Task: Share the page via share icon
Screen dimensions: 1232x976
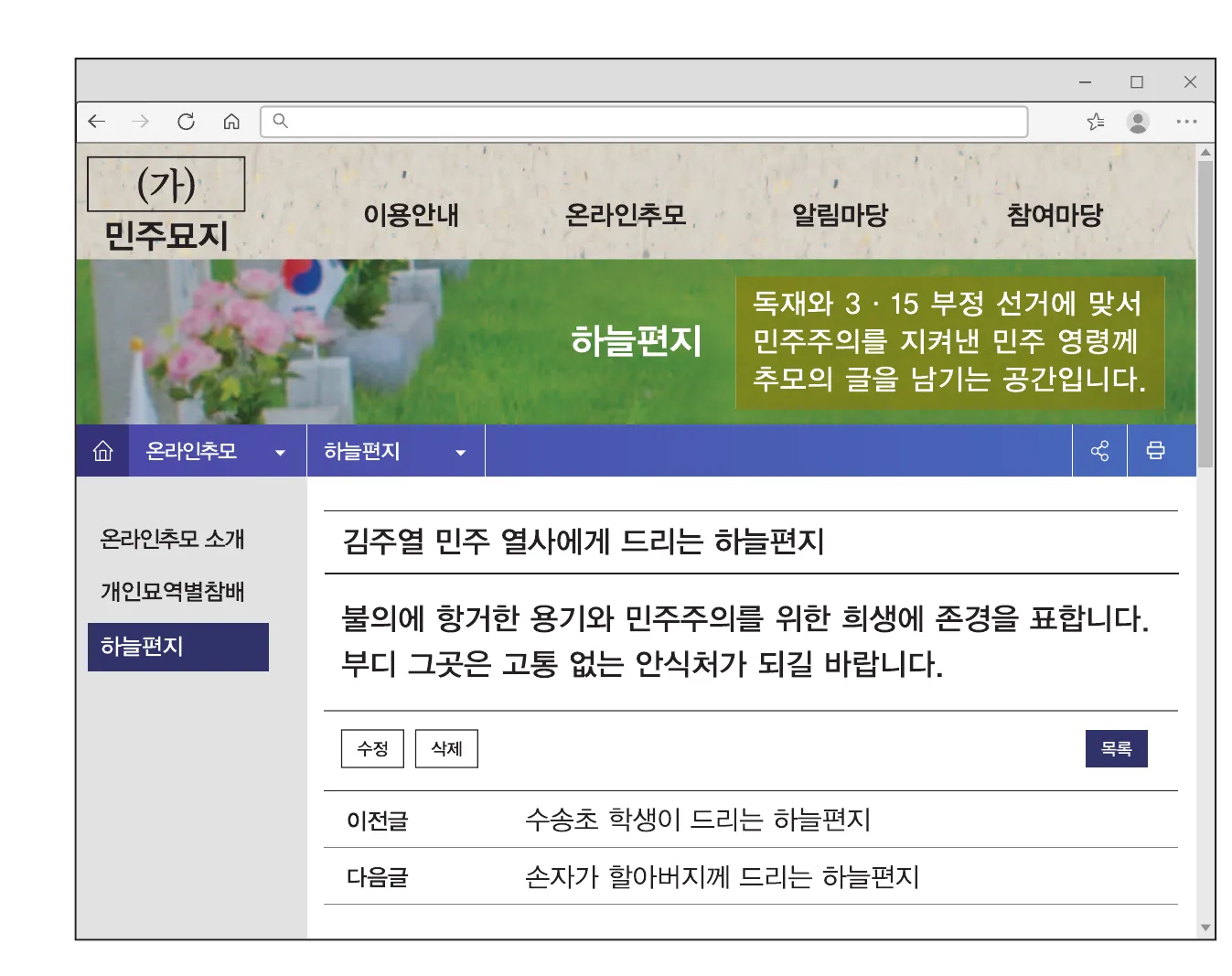Action: [1099, 451]
